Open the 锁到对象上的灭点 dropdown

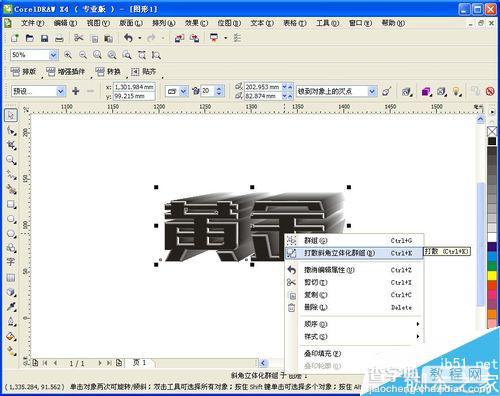coord(372,91)
